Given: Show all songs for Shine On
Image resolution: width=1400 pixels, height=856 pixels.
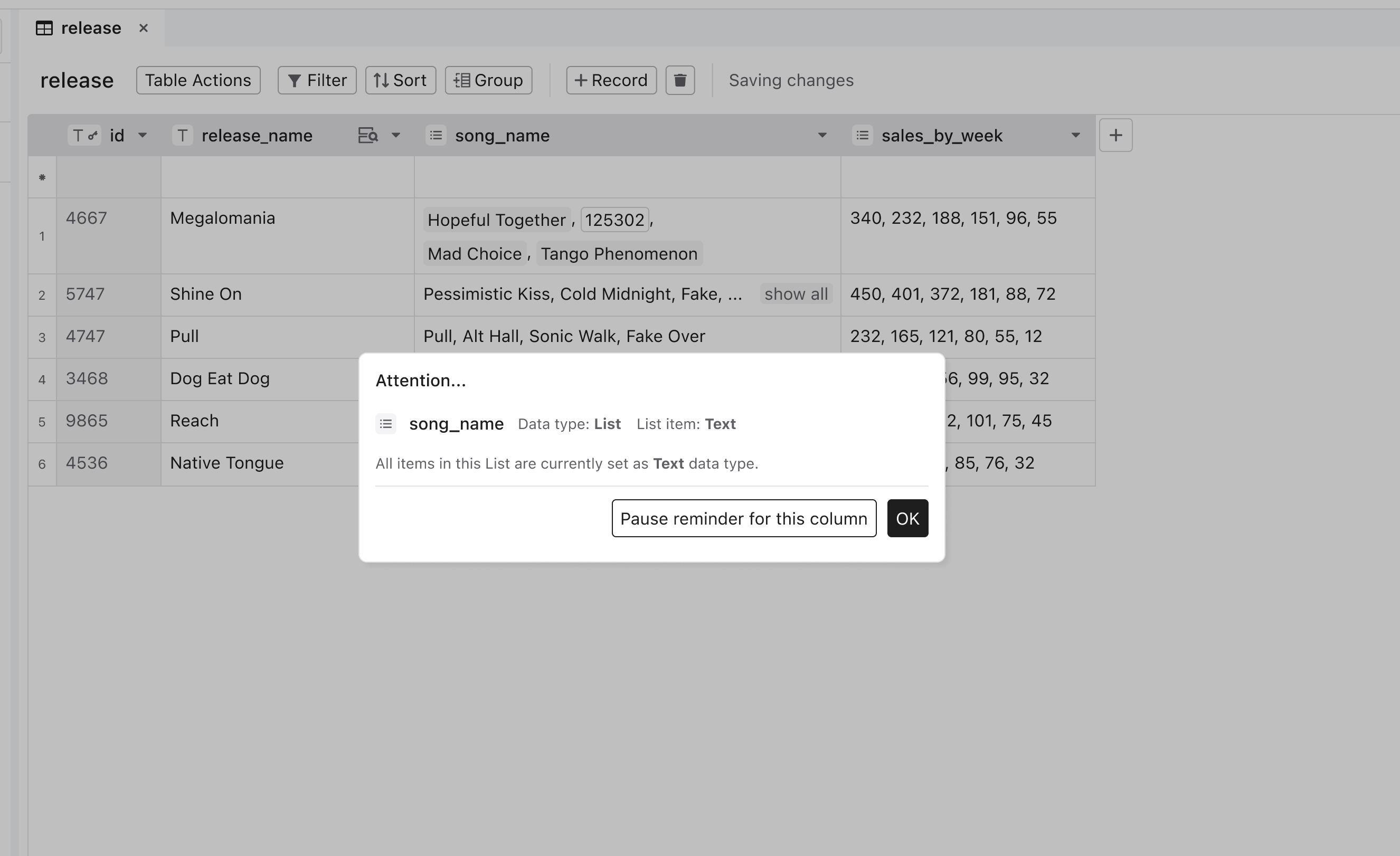Looking at the screenshot, I should 796,293.
